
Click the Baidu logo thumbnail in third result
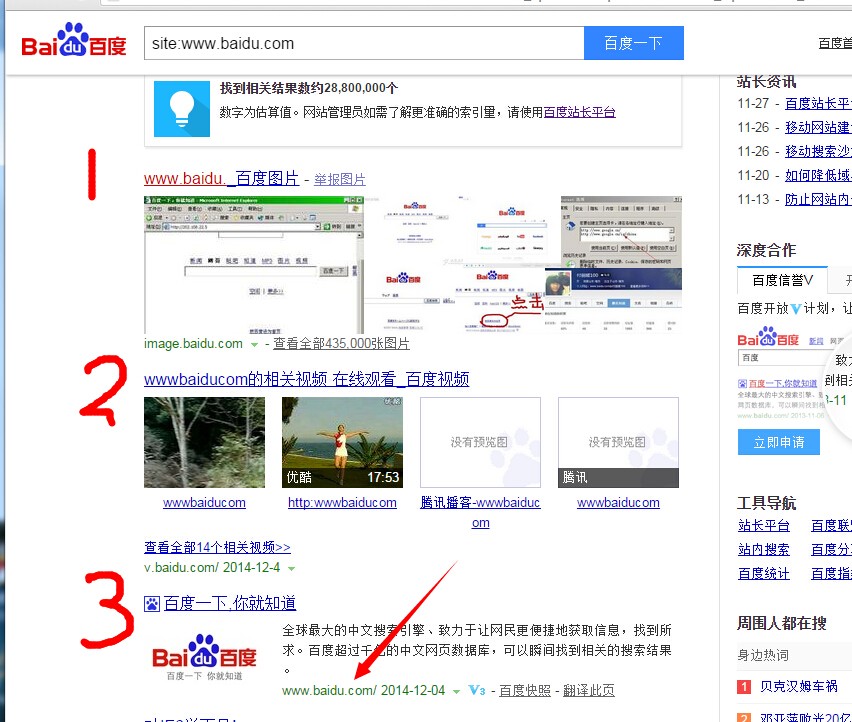(x=204, y=656)
